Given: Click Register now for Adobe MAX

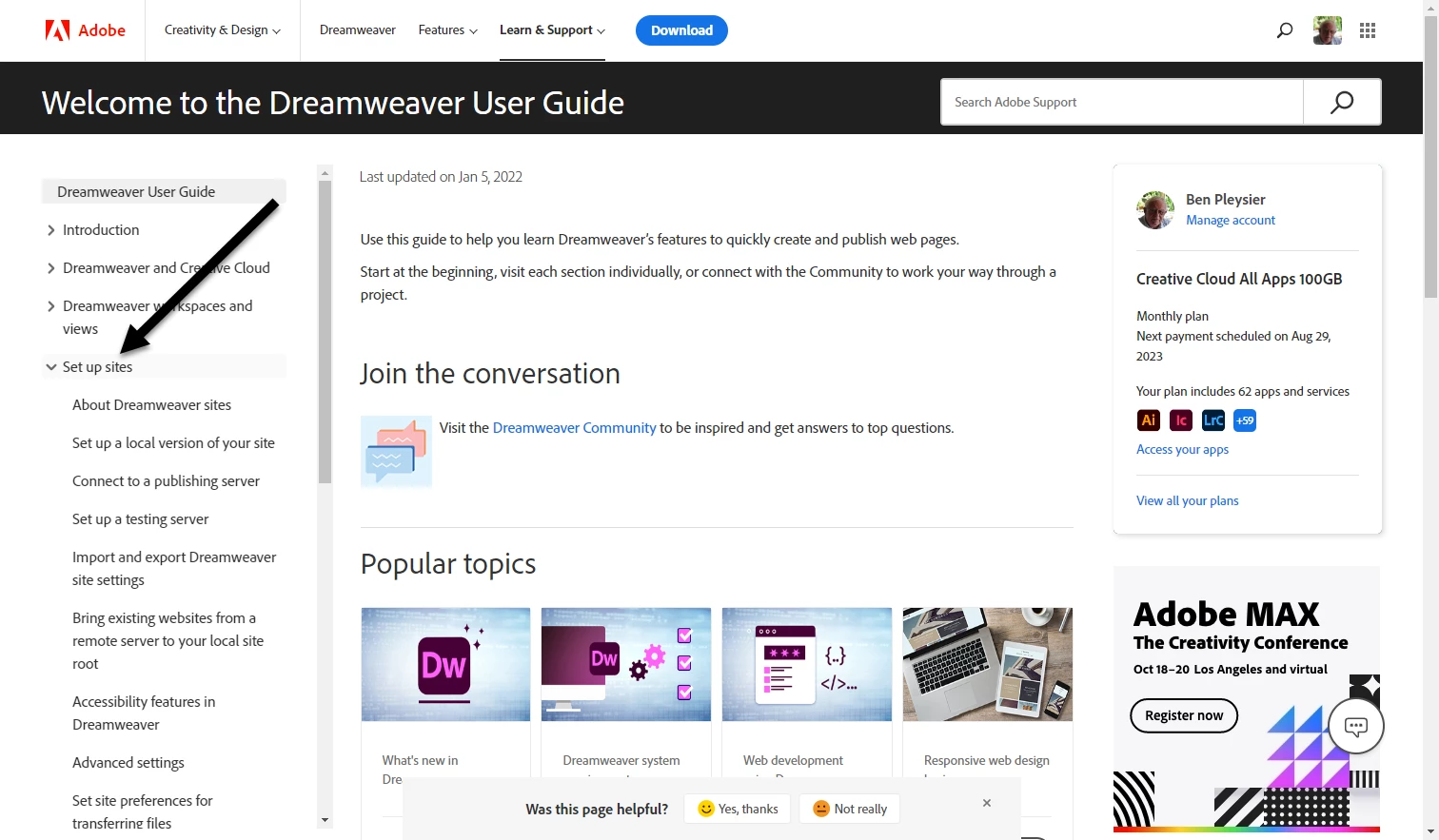Looking at the screenshot, I should pos(1184,715).
